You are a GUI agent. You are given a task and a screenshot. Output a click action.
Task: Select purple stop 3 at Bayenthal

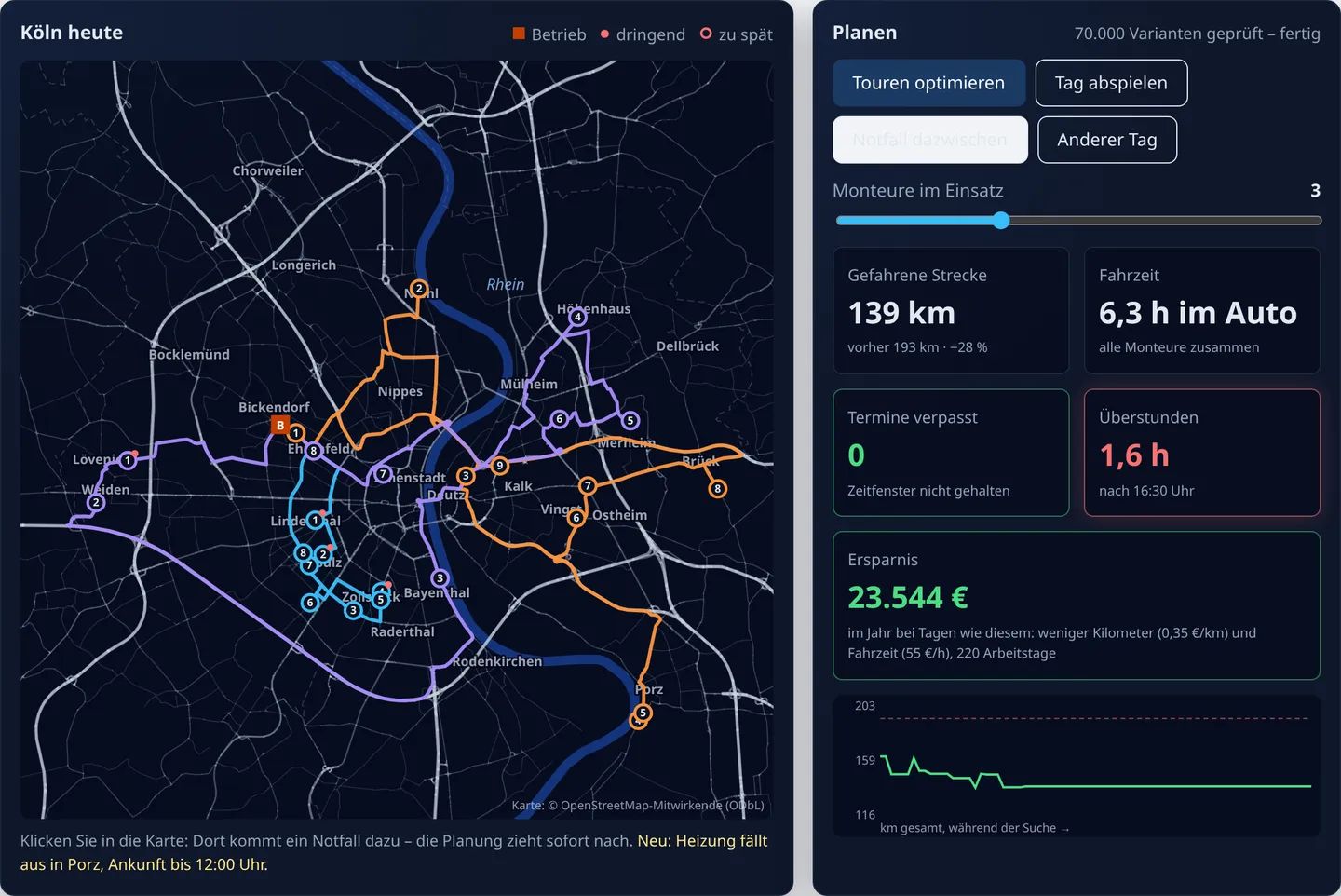pos(440,578)
